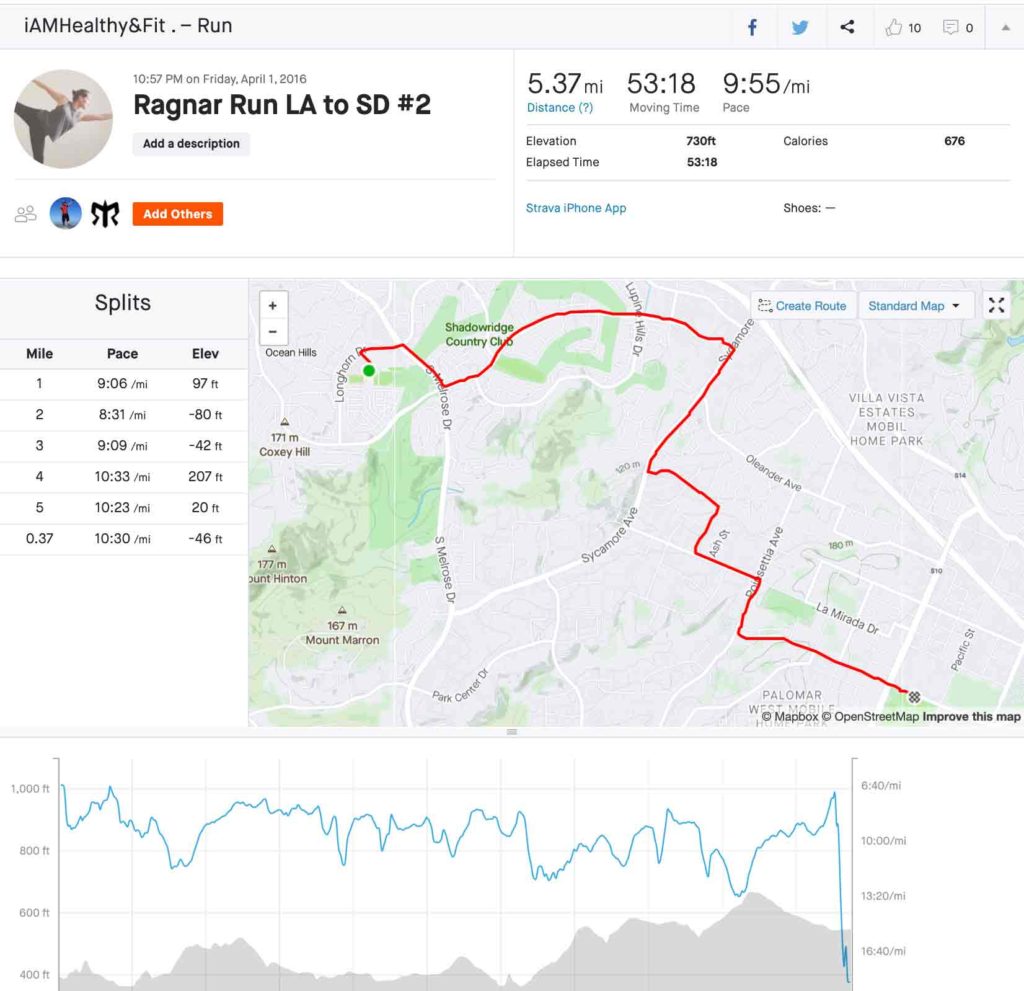This screenshot has height=991, width=1024.
Task: Open the Strava iPhone App link
Action: 576,208
